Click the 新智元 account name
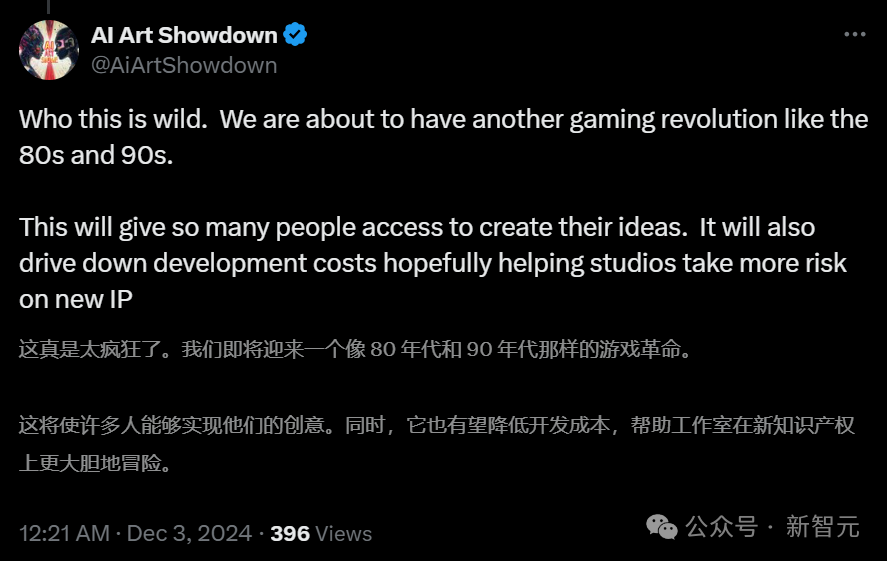The width and height of the screenshot is (887, 561). (x=823, y=527)
